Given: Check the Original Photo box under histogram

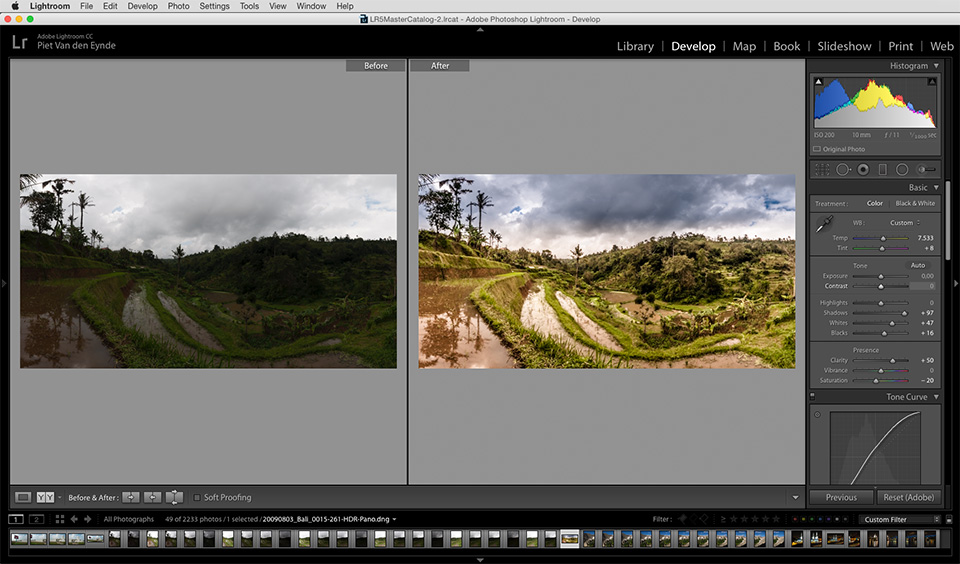Looking at the screenshot, I should click(x=817, y=149).
